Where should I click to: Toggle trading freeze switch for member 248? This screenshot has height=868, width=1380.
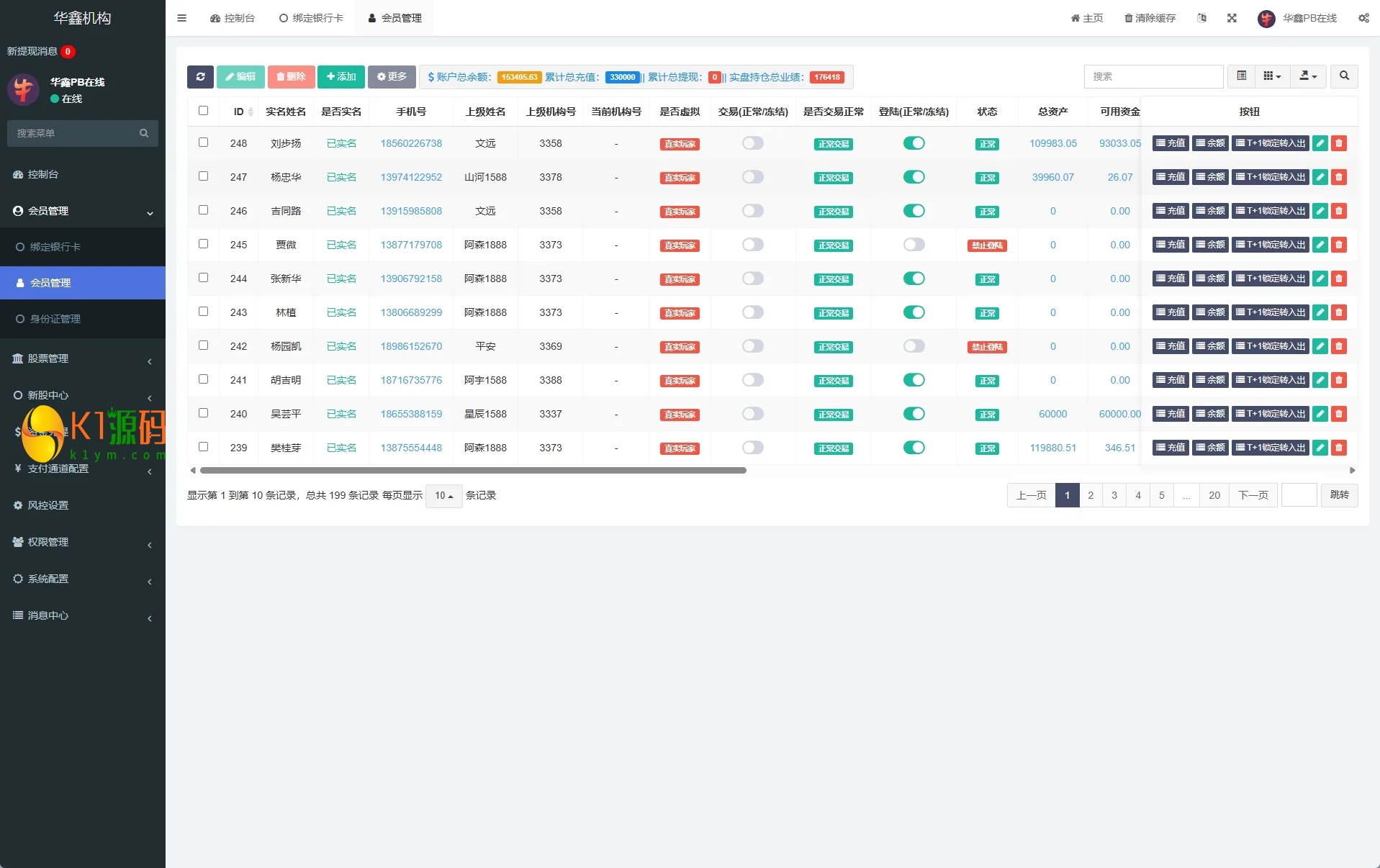pyautogui.click(x=752, y=143)
